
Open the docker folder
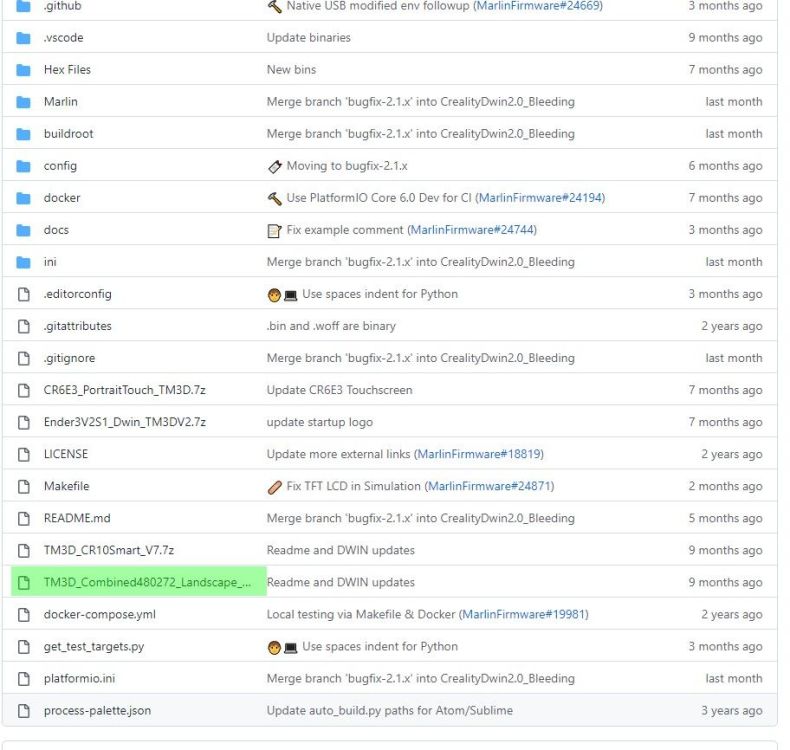click(x=61, y=198)
